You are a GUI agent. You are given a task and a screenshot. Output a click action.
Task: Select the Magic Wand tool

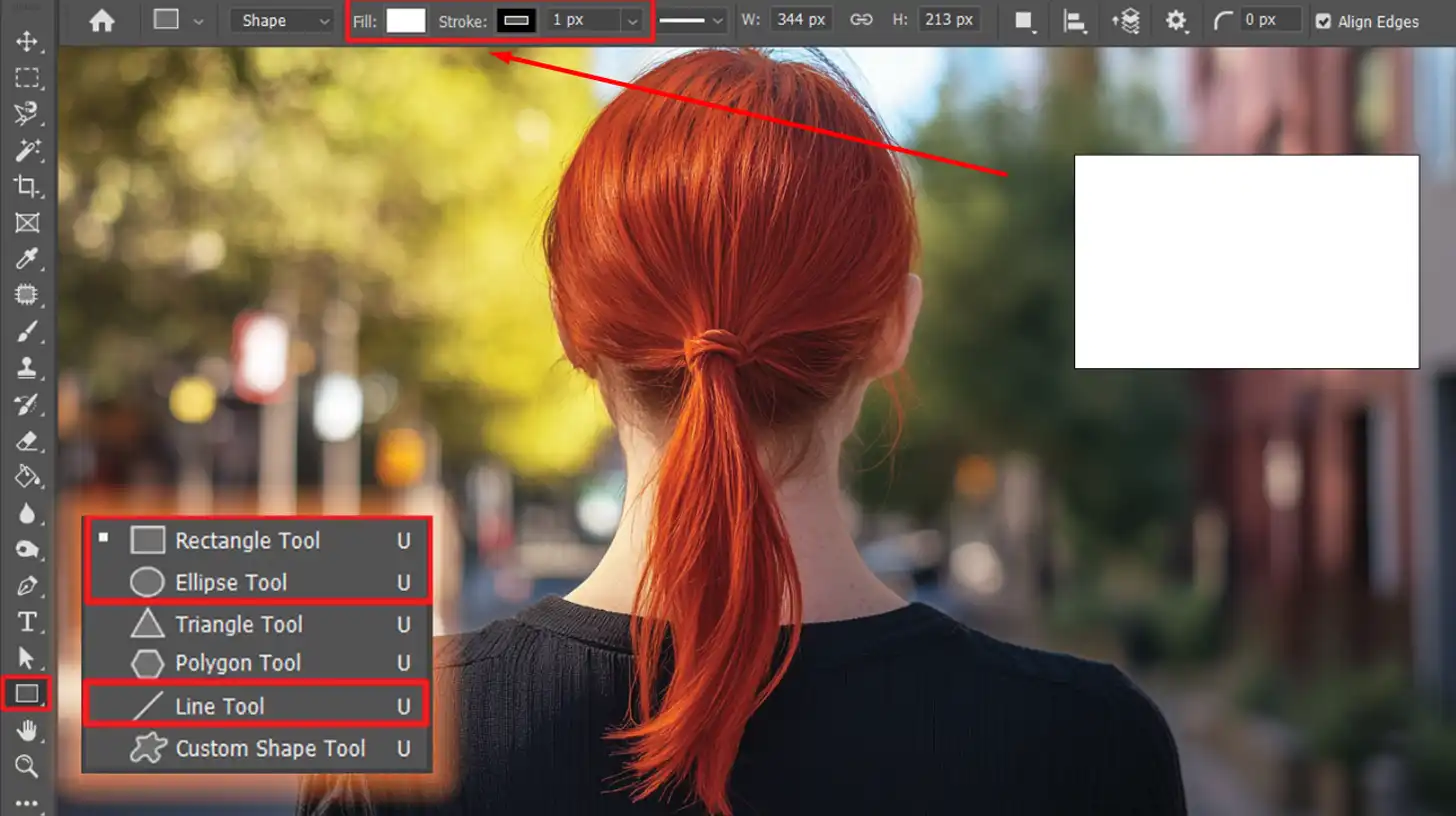27,150
